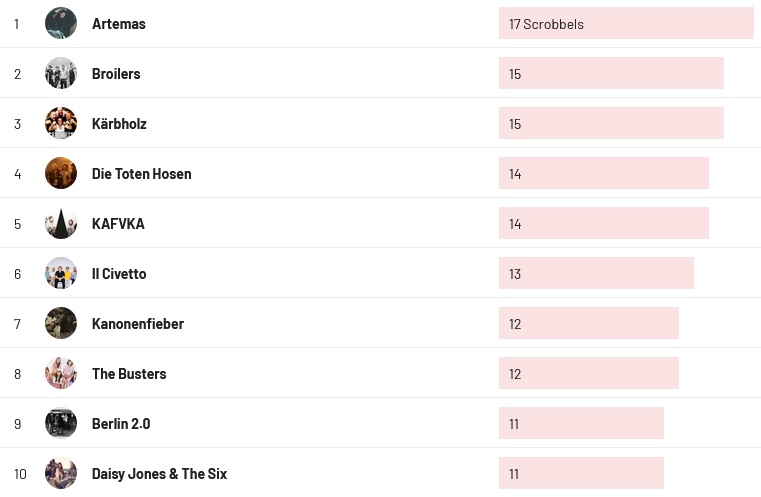Click the Die Toten Hosen name
This screenshot has height=497, width=761.
[141, 174]
